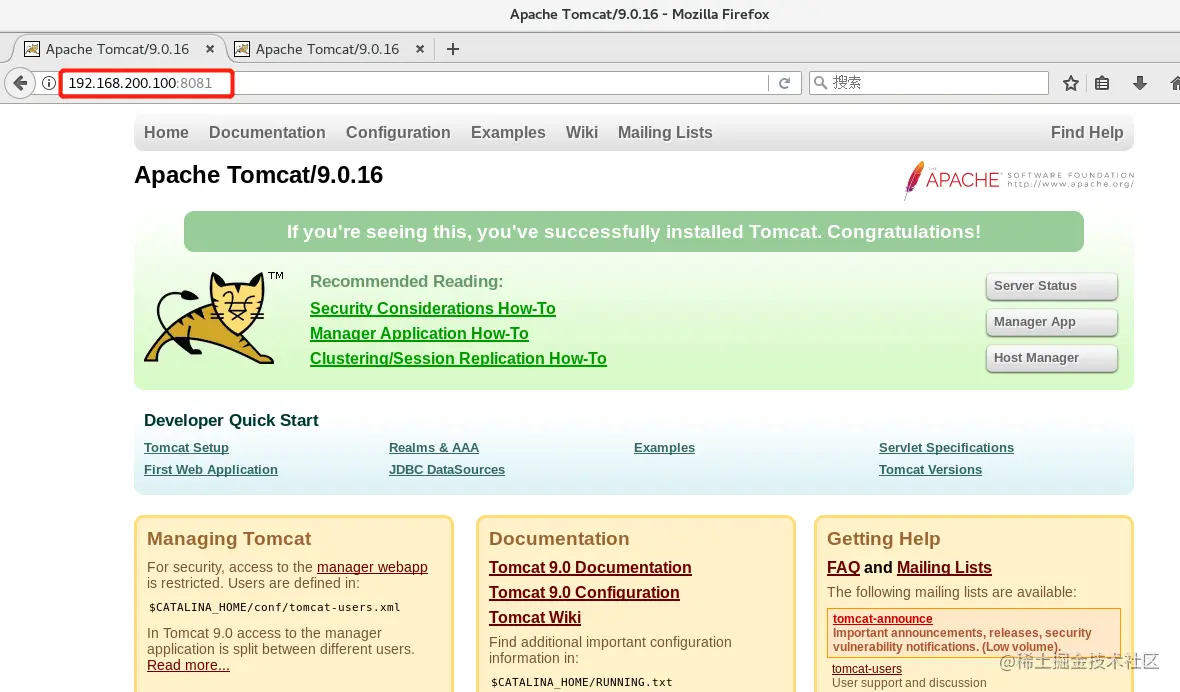The image size is (1180, 692).
Task: Open the site information icon in address bar
Action: tap(49, 83)
